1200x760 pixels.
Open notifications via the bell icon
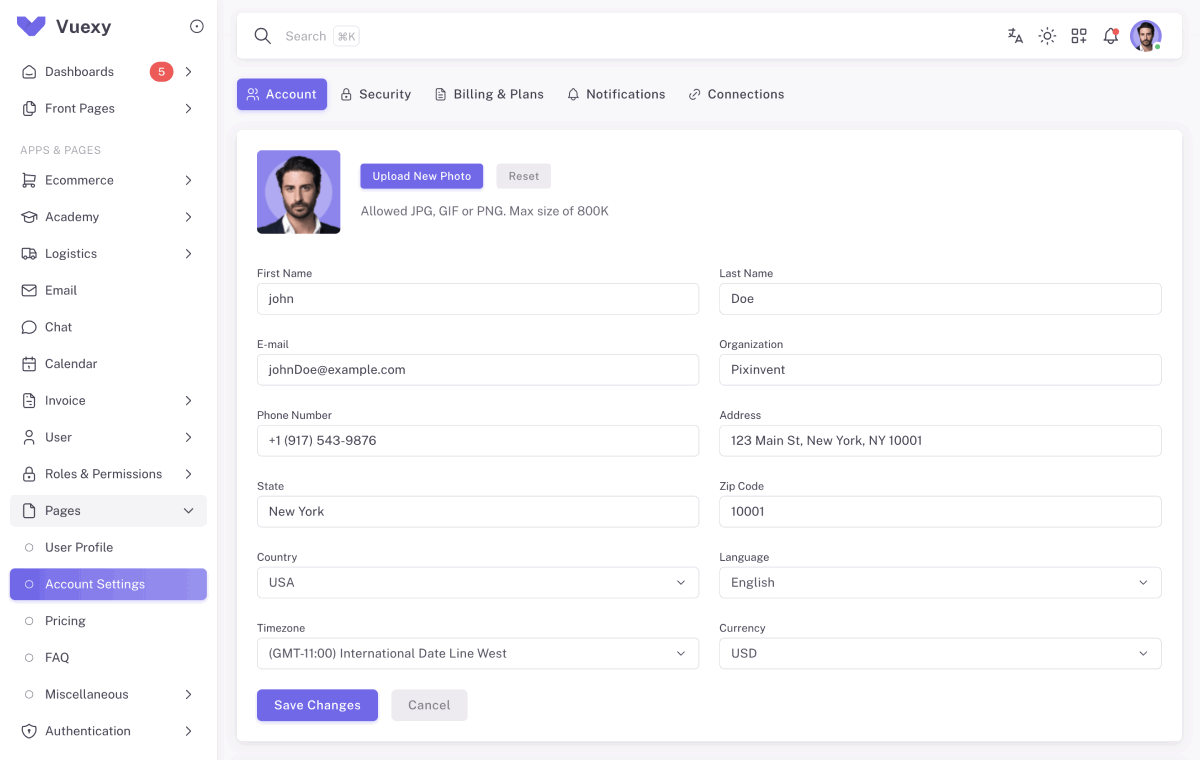(x=1110, y=35)
